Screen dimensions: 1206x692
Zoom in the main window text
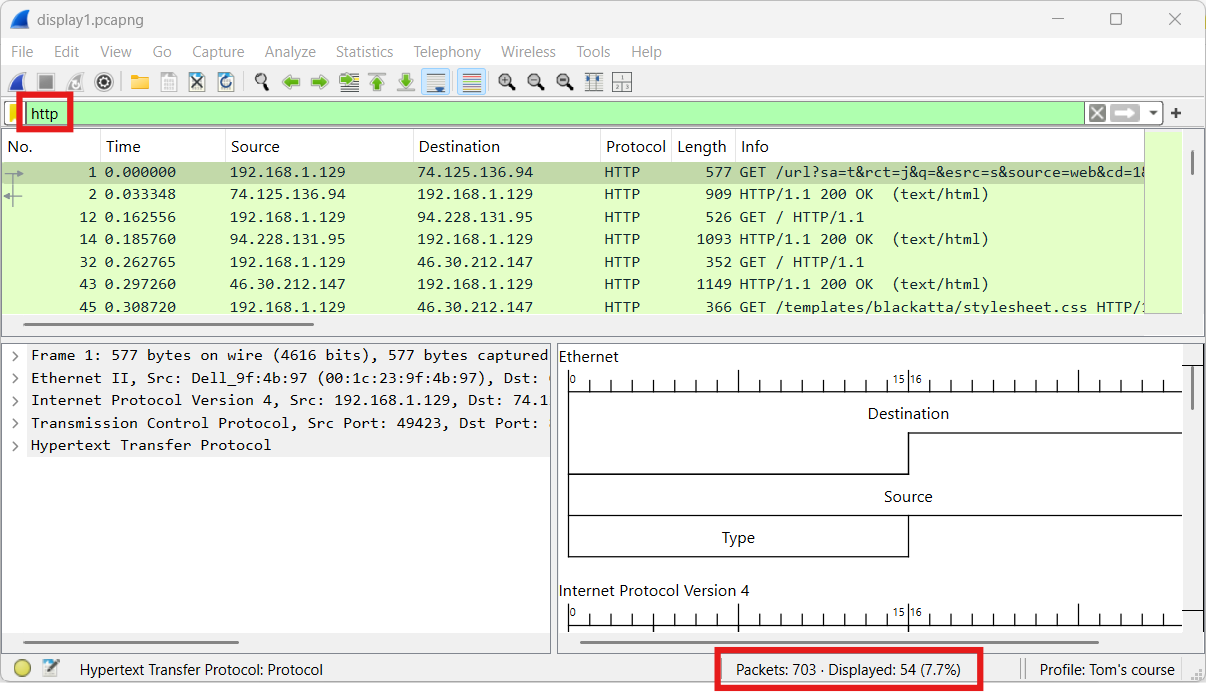click(507, 82)
